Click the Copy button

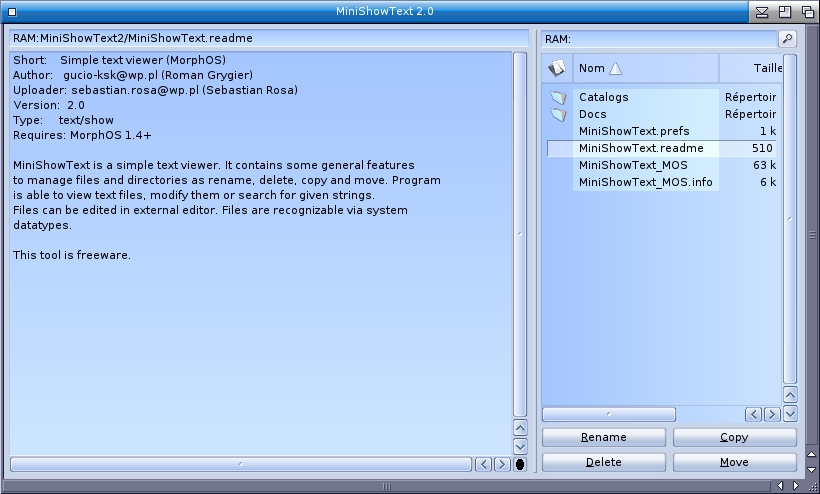(x=734, y=437)
